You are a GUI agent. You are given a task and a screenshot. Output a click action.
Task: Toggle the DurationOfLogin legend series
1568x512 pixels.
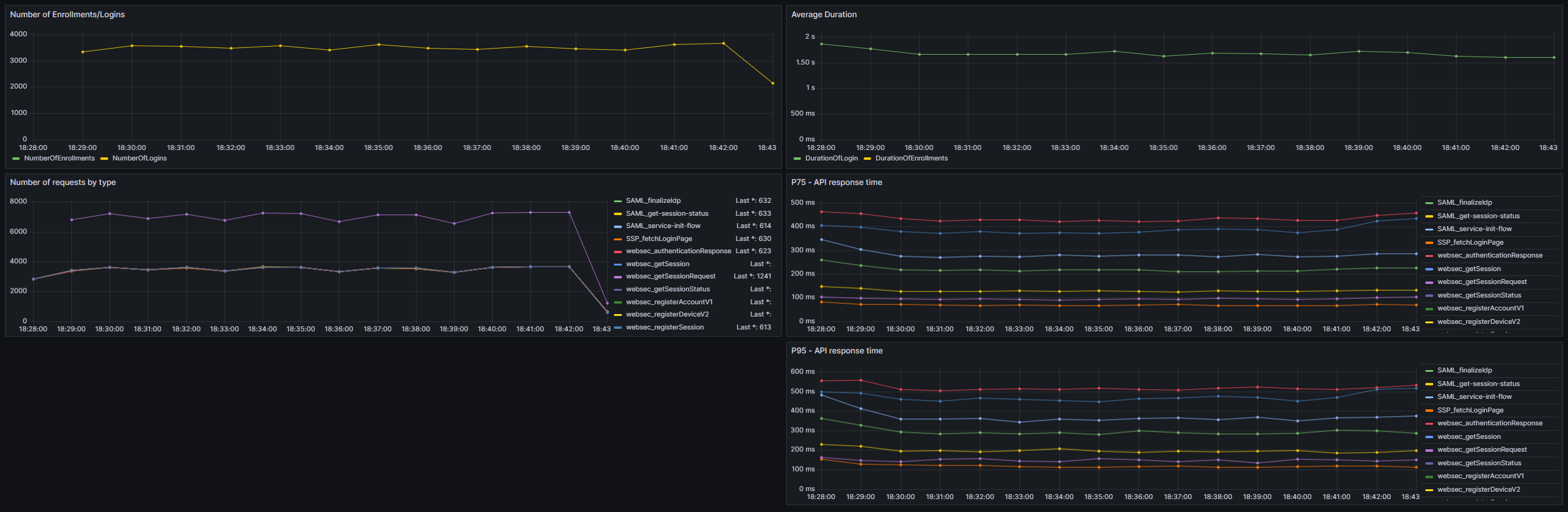point(831,159)
